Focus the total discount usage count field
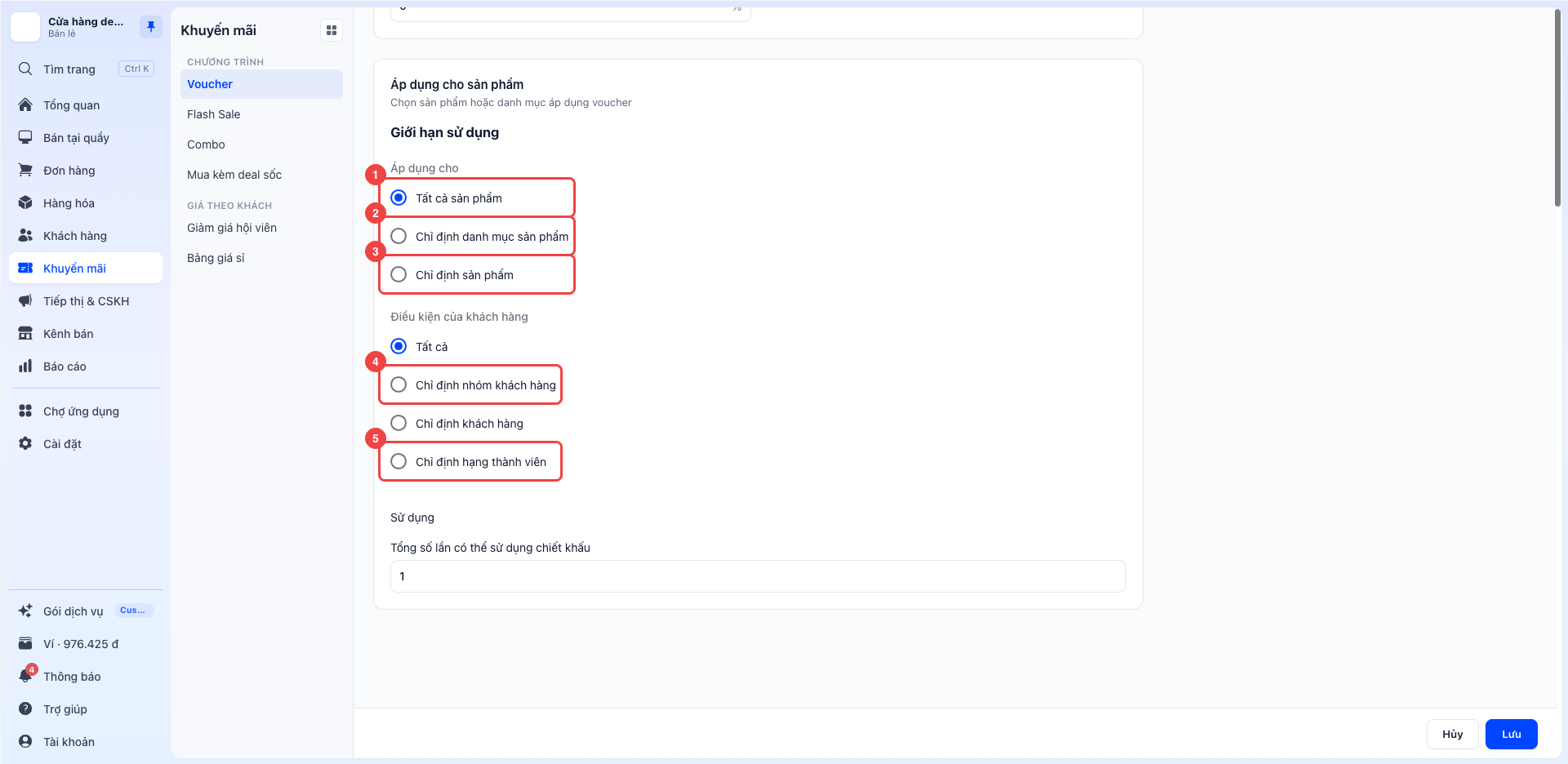Viewport: 1568px width, 764px height. (x=758, y=576)
